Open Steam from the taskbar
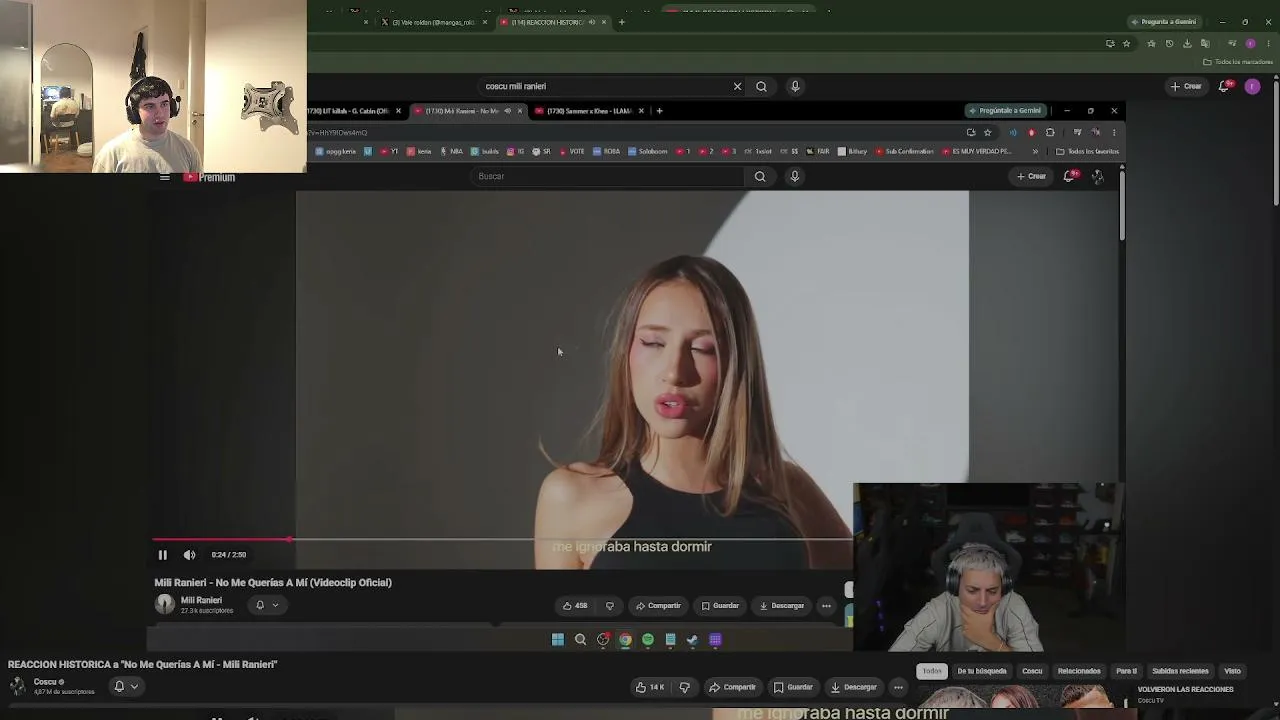The image size is (1280, 720). (x=692, y=640)
